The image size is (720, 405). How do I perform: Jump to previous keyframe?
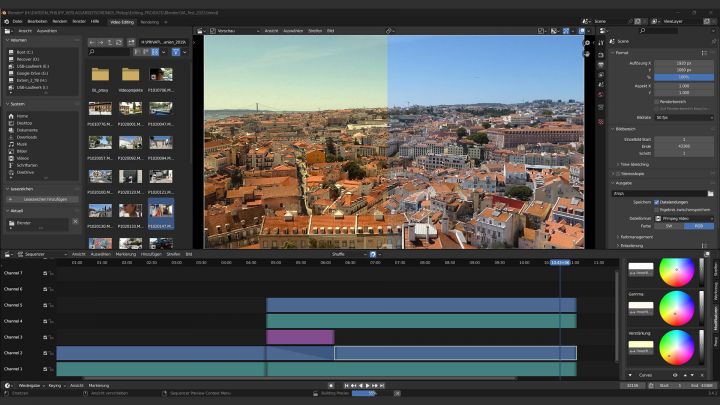coord(354,386)
